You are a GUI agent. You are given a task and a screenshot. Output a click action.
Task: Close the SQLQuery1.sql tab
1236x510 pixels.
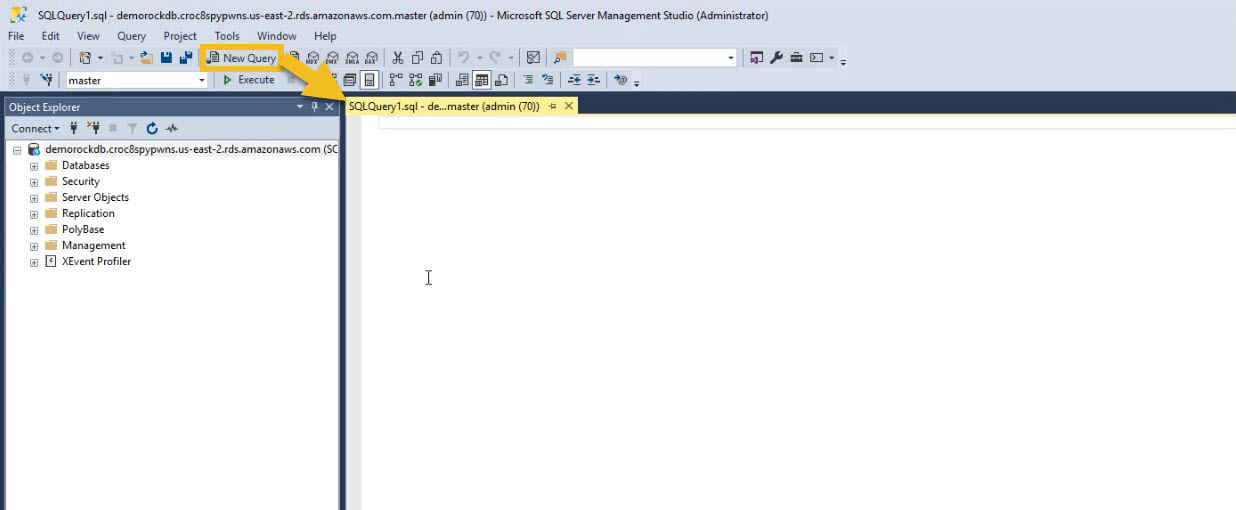pyautogui.click(x=569, y=106)
